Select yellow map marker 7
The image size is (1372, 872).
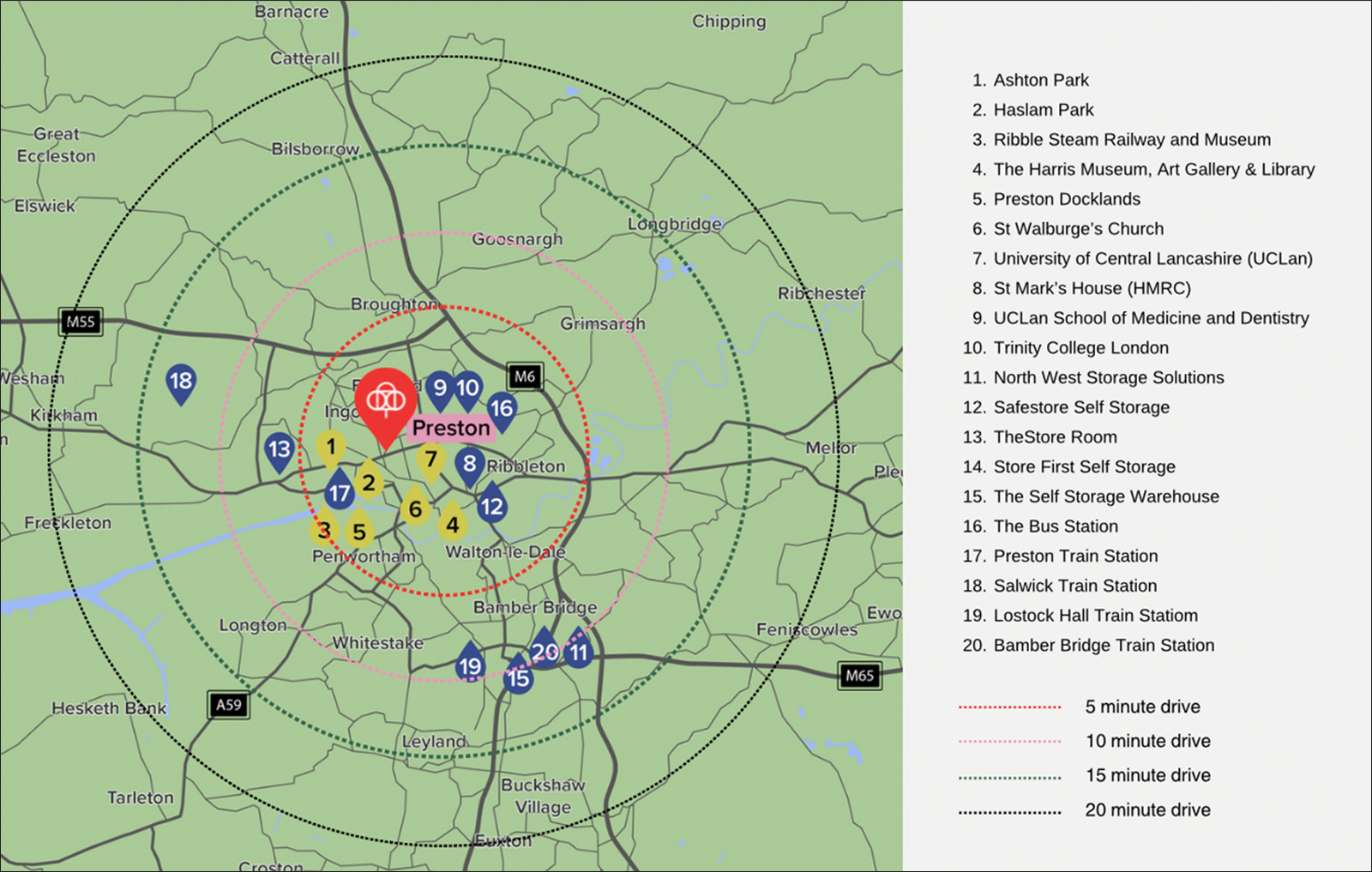click(431, 462)
